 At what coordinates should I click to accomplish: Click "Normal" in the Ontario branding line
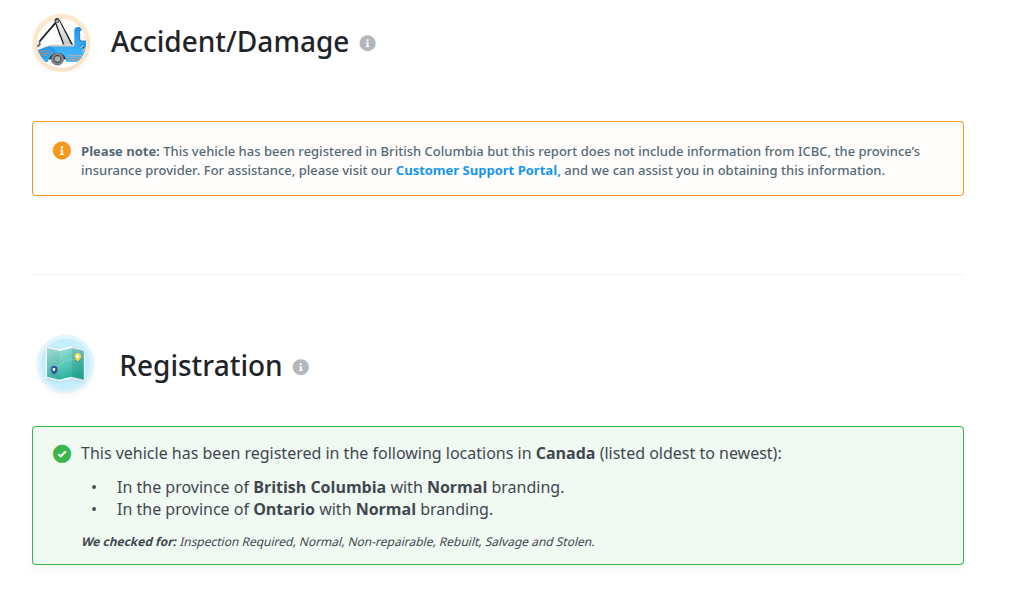(x=386, y=509)
